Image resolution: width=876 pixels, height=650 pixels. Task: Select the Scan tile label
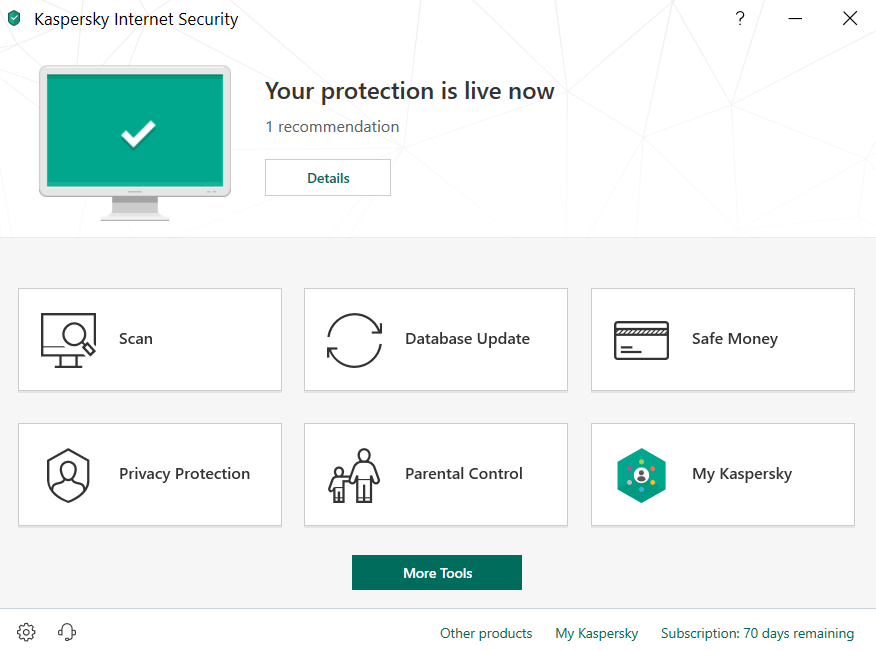pos(136,339)
